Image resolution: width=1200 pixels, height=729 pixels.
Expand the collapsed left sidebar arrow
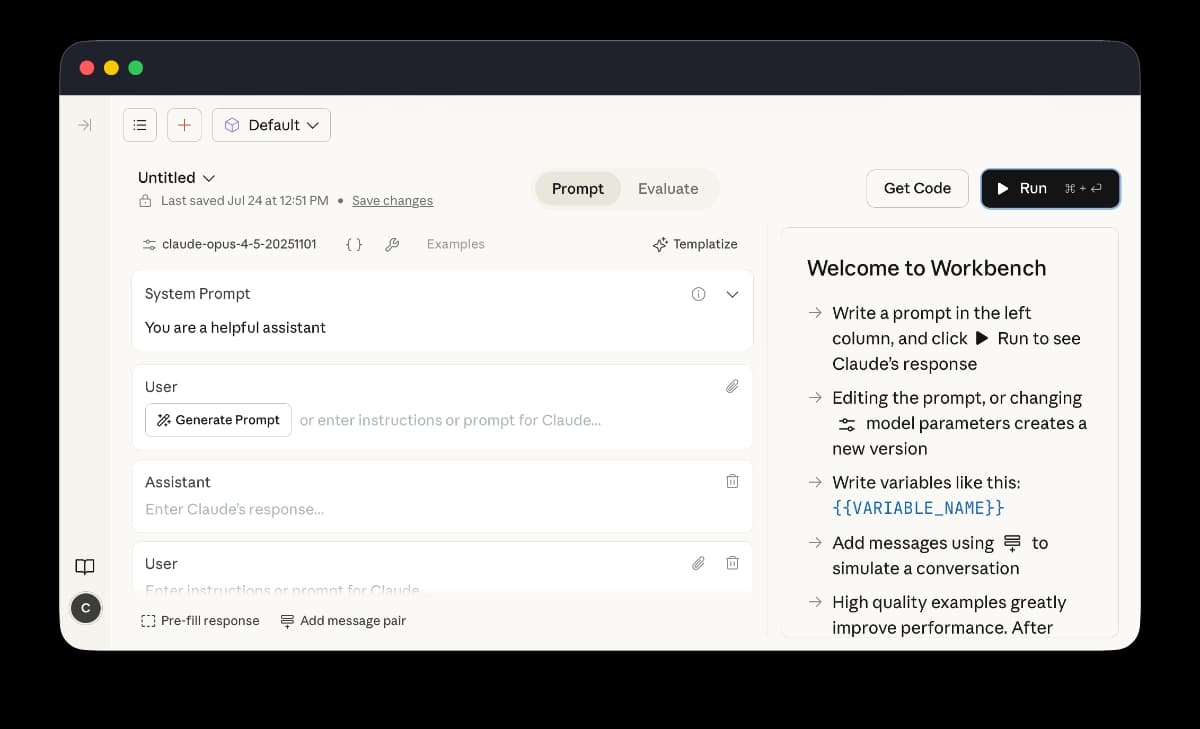(85, 125)
